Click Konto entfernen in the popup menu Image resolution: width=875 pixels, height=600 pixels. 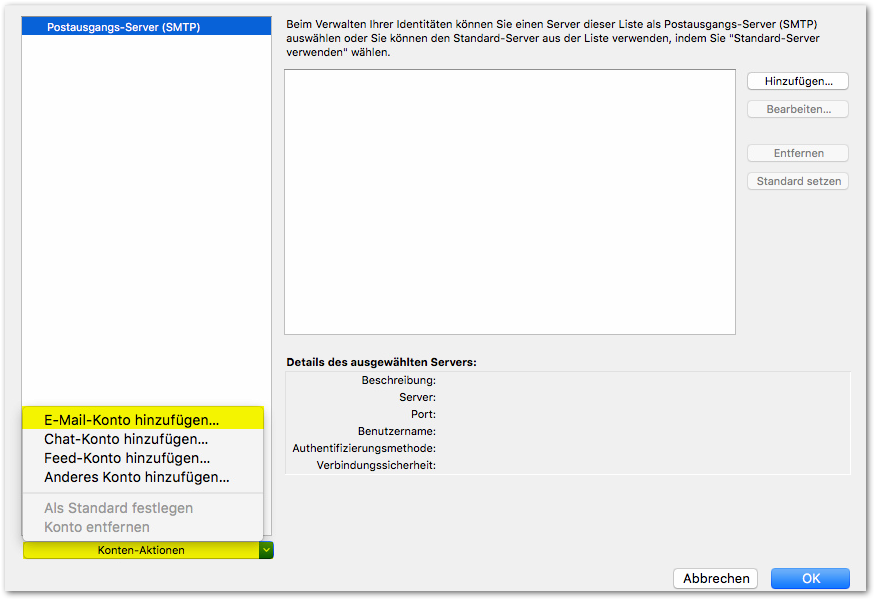tap(97, 527)
